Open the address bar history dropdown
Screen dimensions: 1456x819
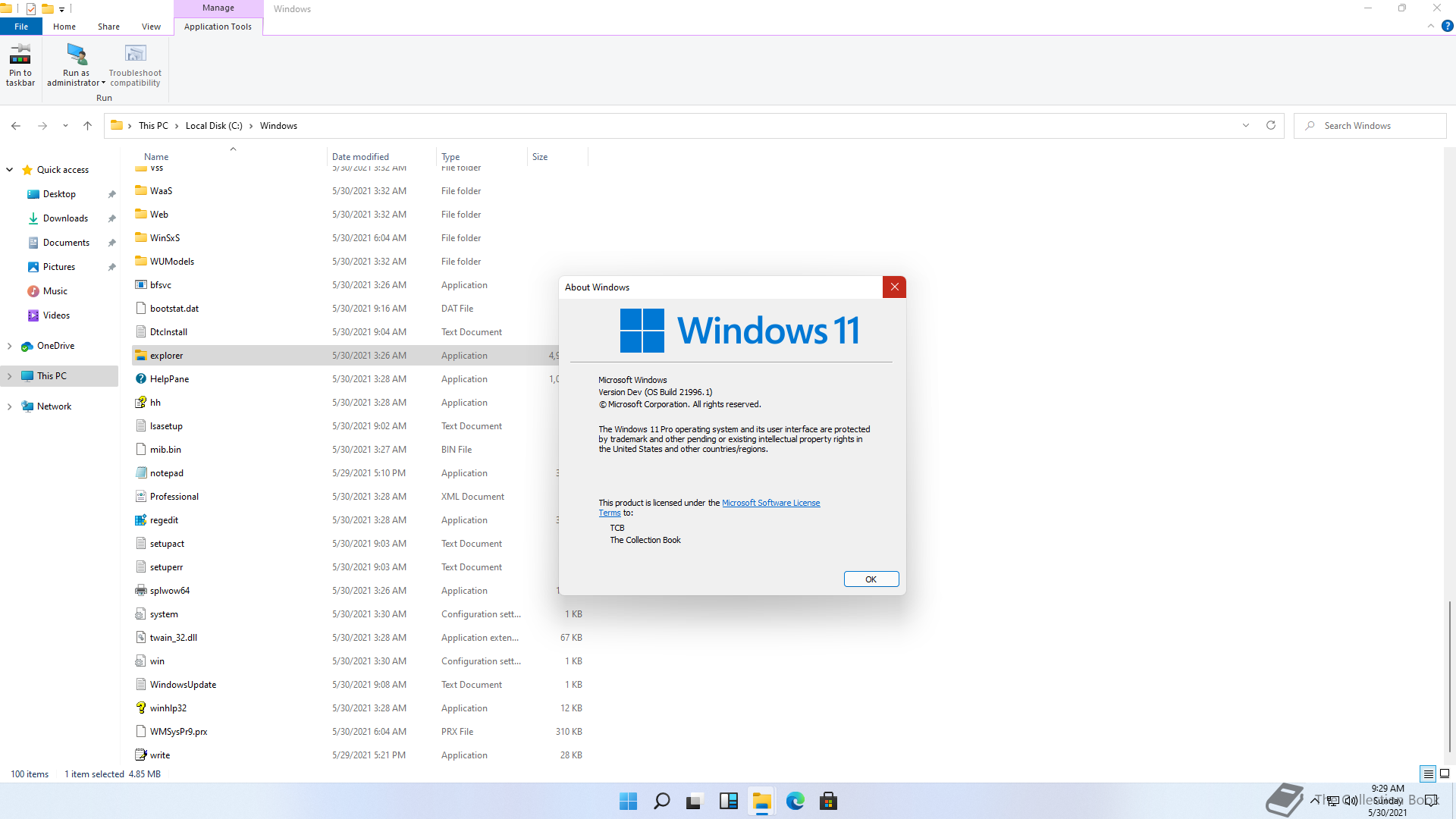coord(1246,126)
